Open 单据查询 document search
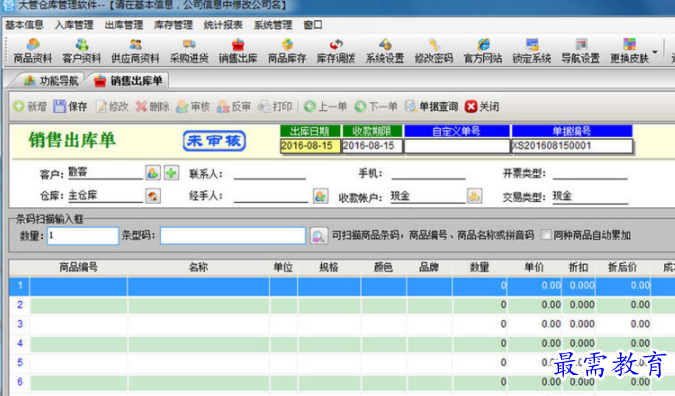675x396 pixels. [431, 106]
